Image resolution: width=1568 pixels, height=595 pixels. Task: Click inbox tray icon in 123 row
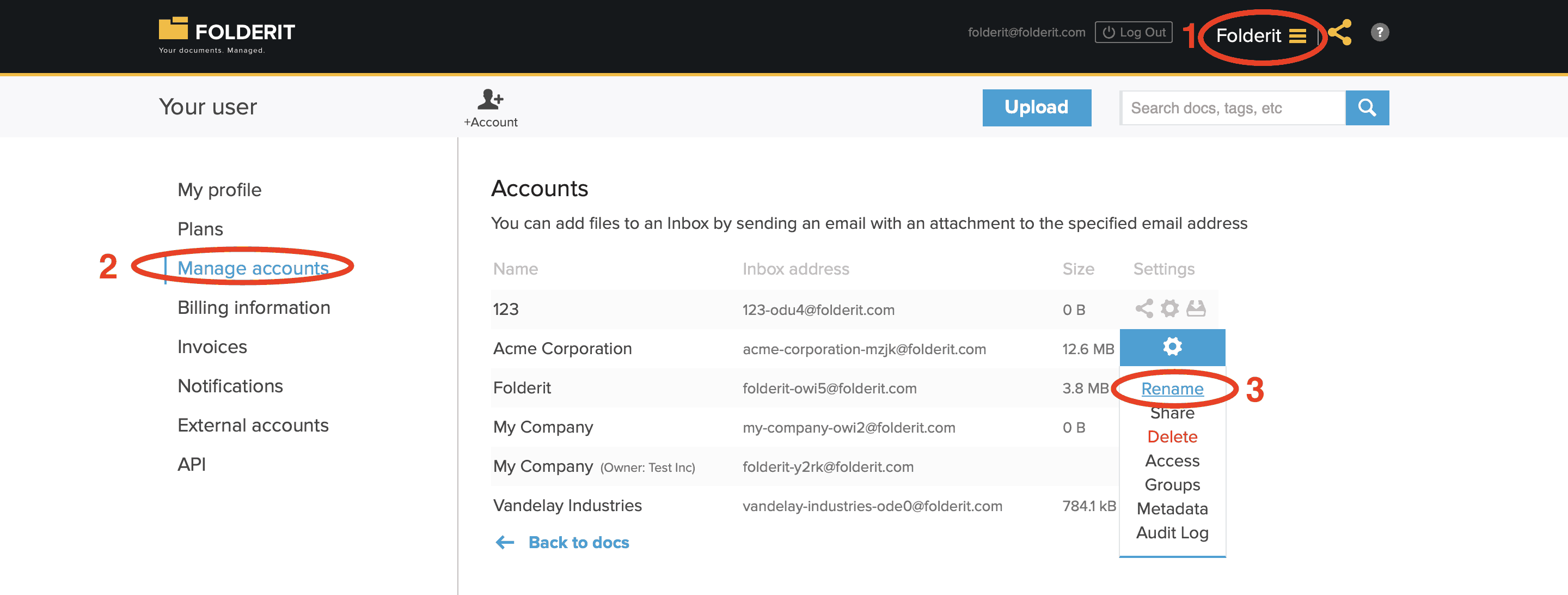pos(1196,309)
